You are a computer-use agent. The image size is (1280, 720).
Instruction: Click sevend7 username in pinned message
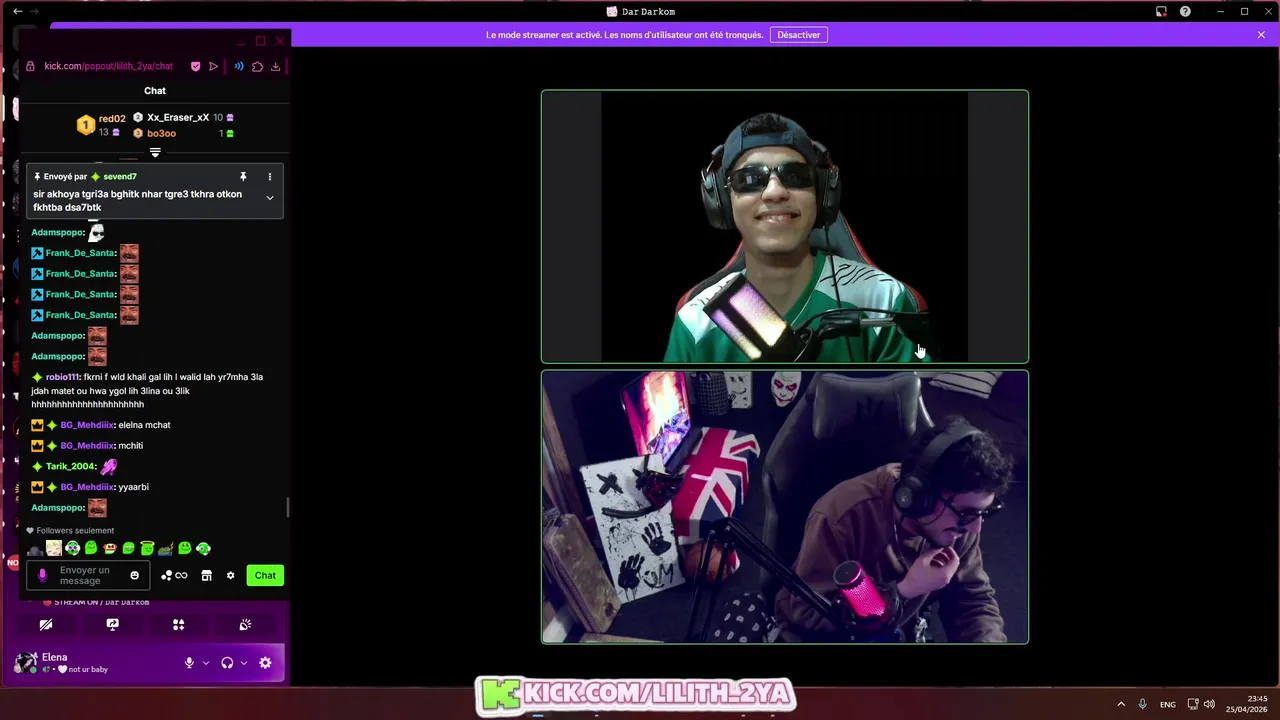coord(120,176)
